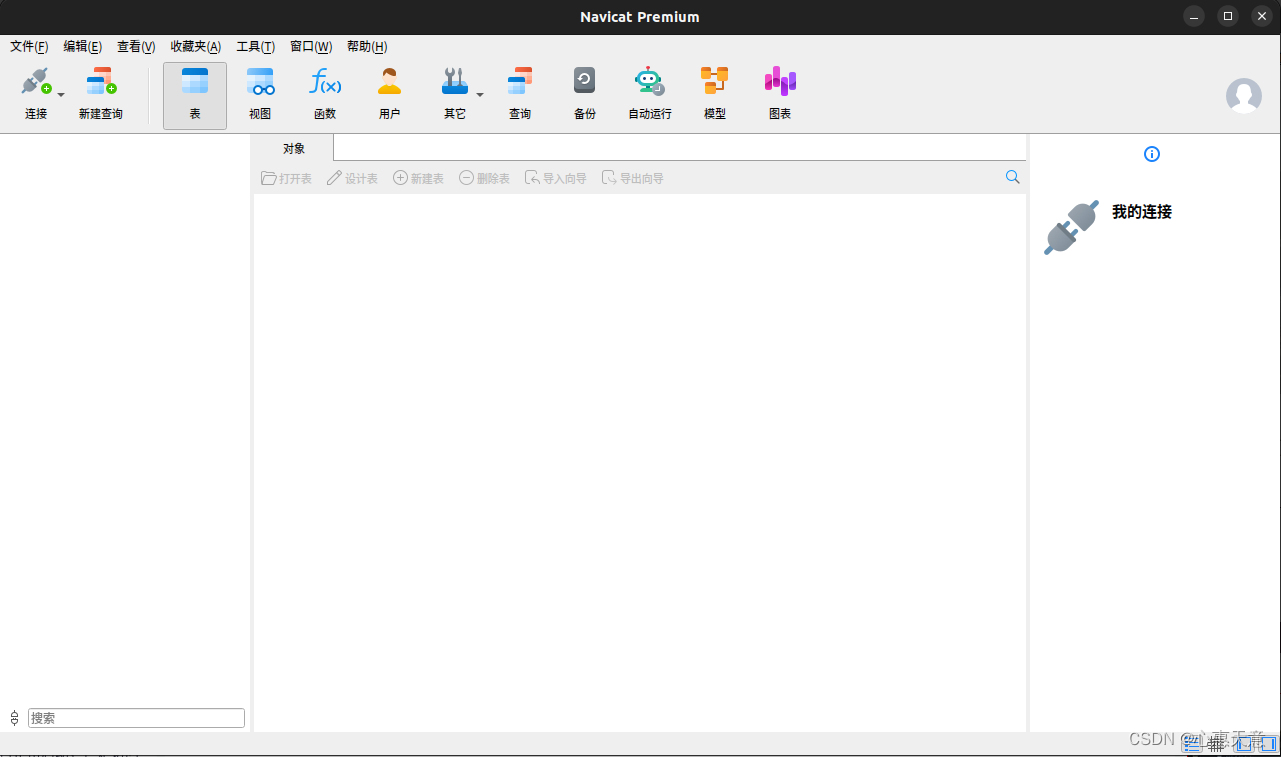
Task: Switch to list view in status bar
Action: (x=1192, y=744)
